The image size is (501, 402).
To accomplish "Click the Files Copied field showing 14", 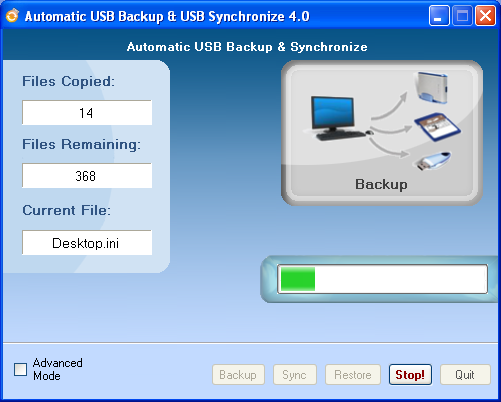I will click(87, 113).
